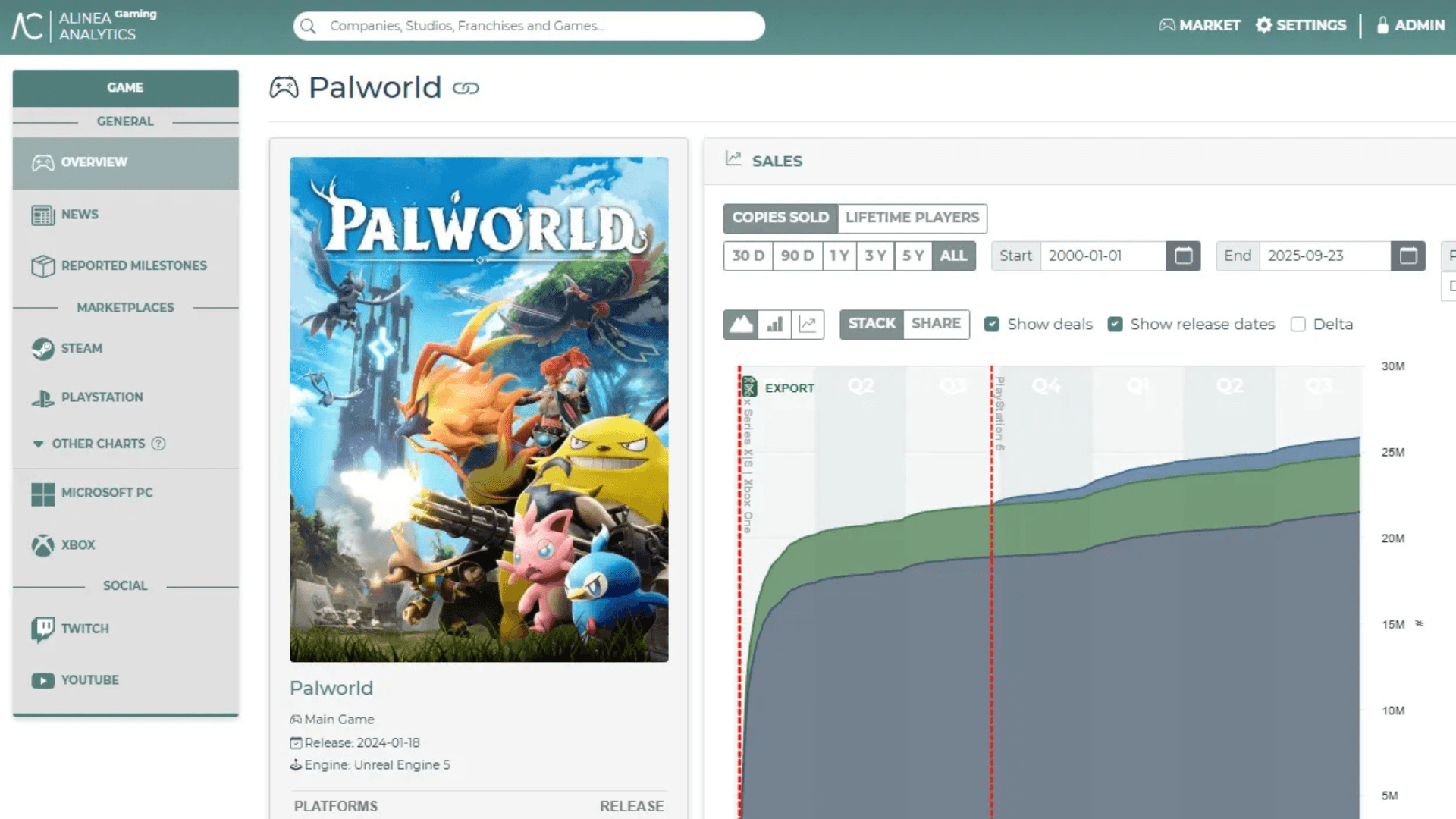Open the Xbox charts section
Viewport: 1456px width, 819px height.
point(77,544)
